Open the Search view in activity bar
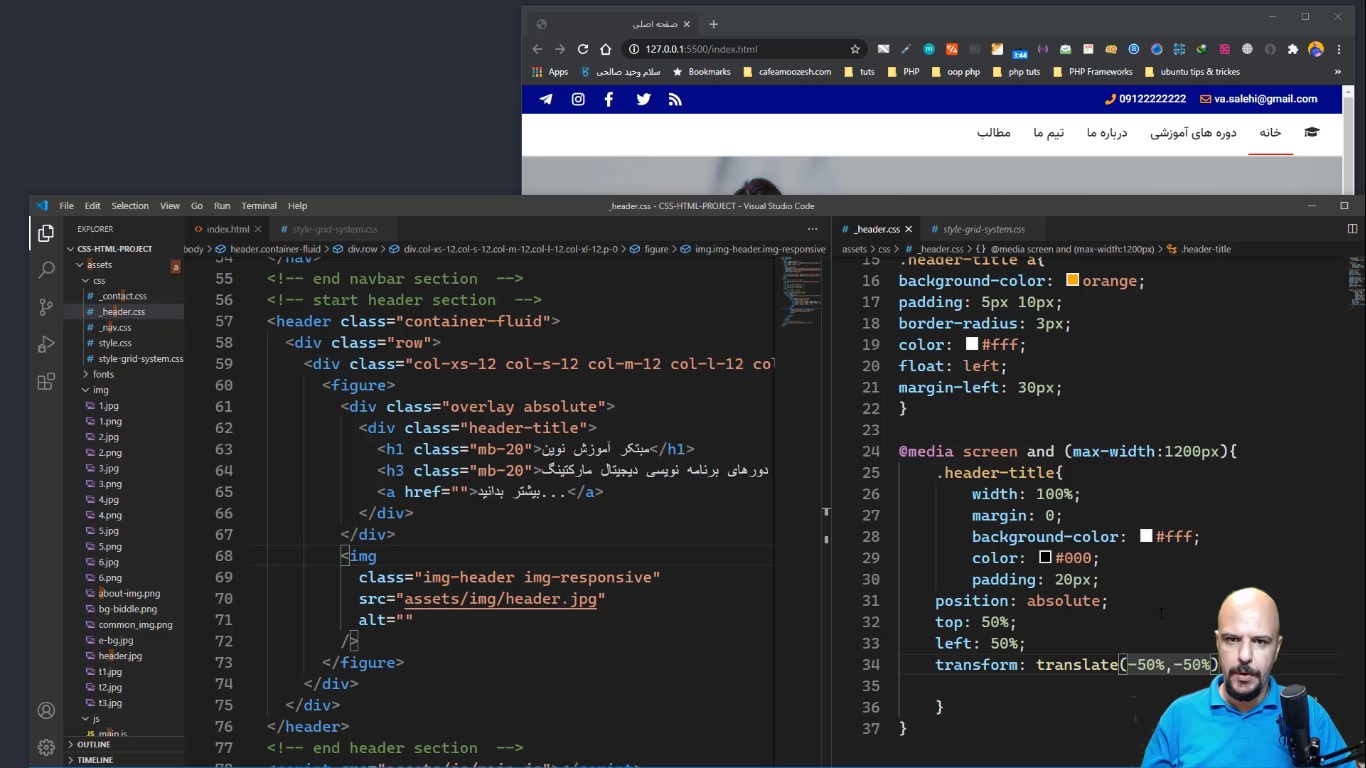 pos(45,270)
